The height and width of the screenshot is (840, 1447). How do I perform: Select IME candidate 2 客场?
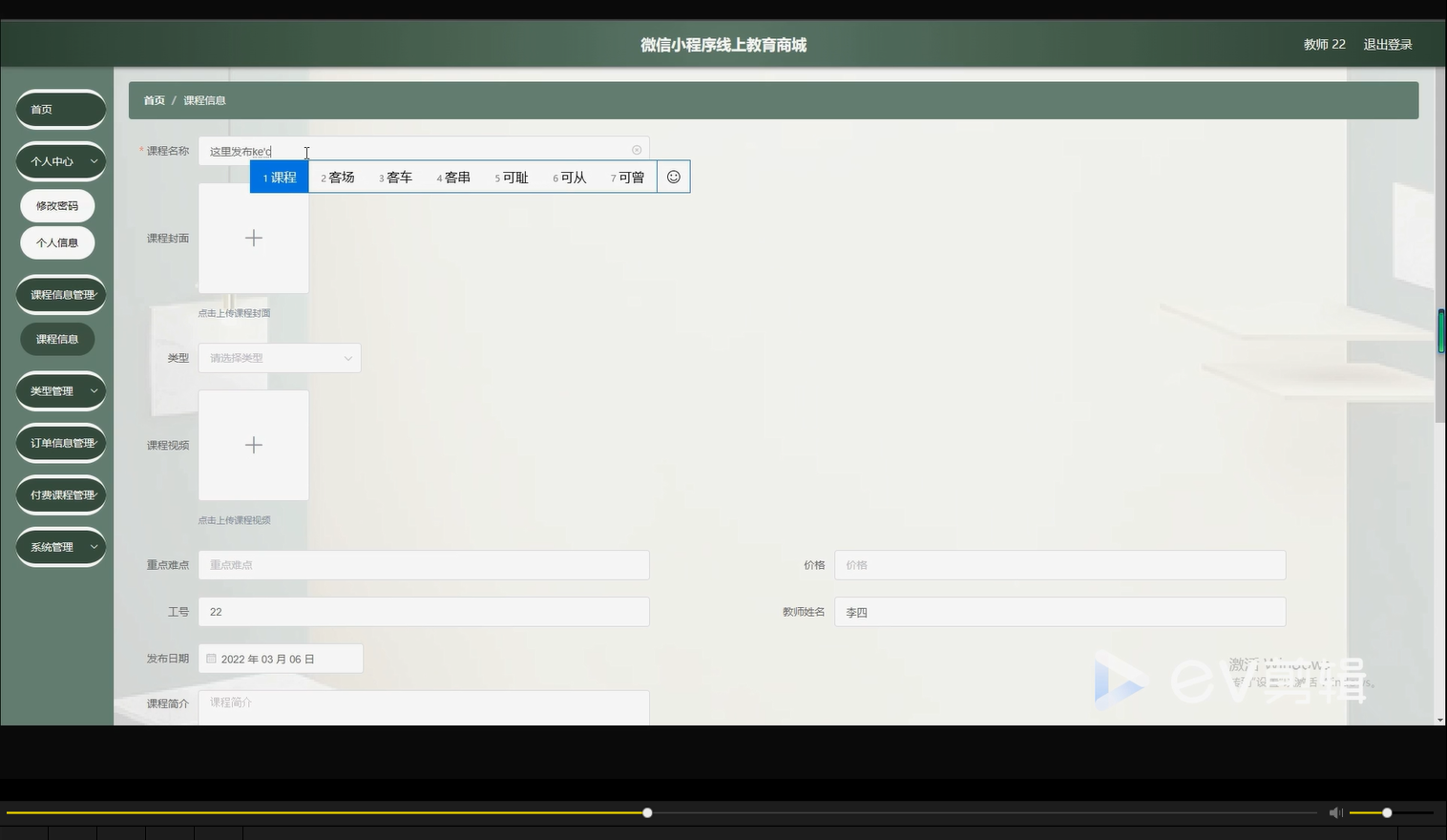click(x=338, y=177)
